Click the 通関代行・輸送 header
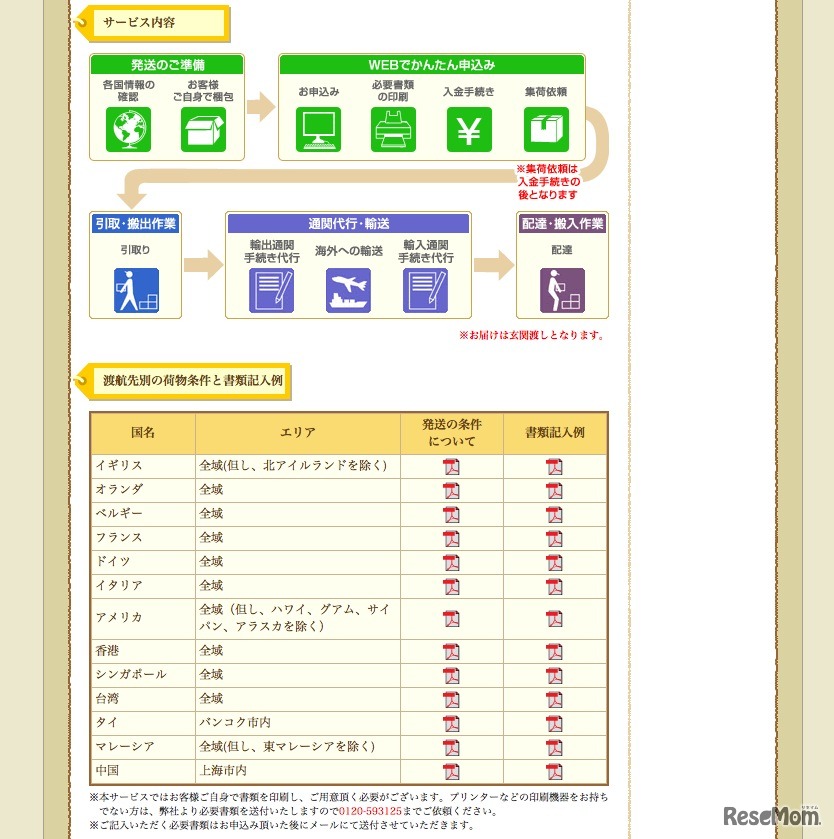The width and height of the screenshot is (834, 839). pos(348,224)
